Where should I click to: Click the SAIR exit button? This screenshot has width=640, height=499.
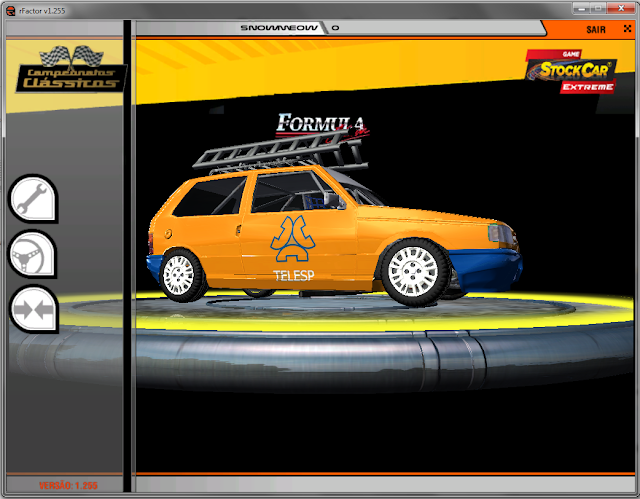[596, 30]
